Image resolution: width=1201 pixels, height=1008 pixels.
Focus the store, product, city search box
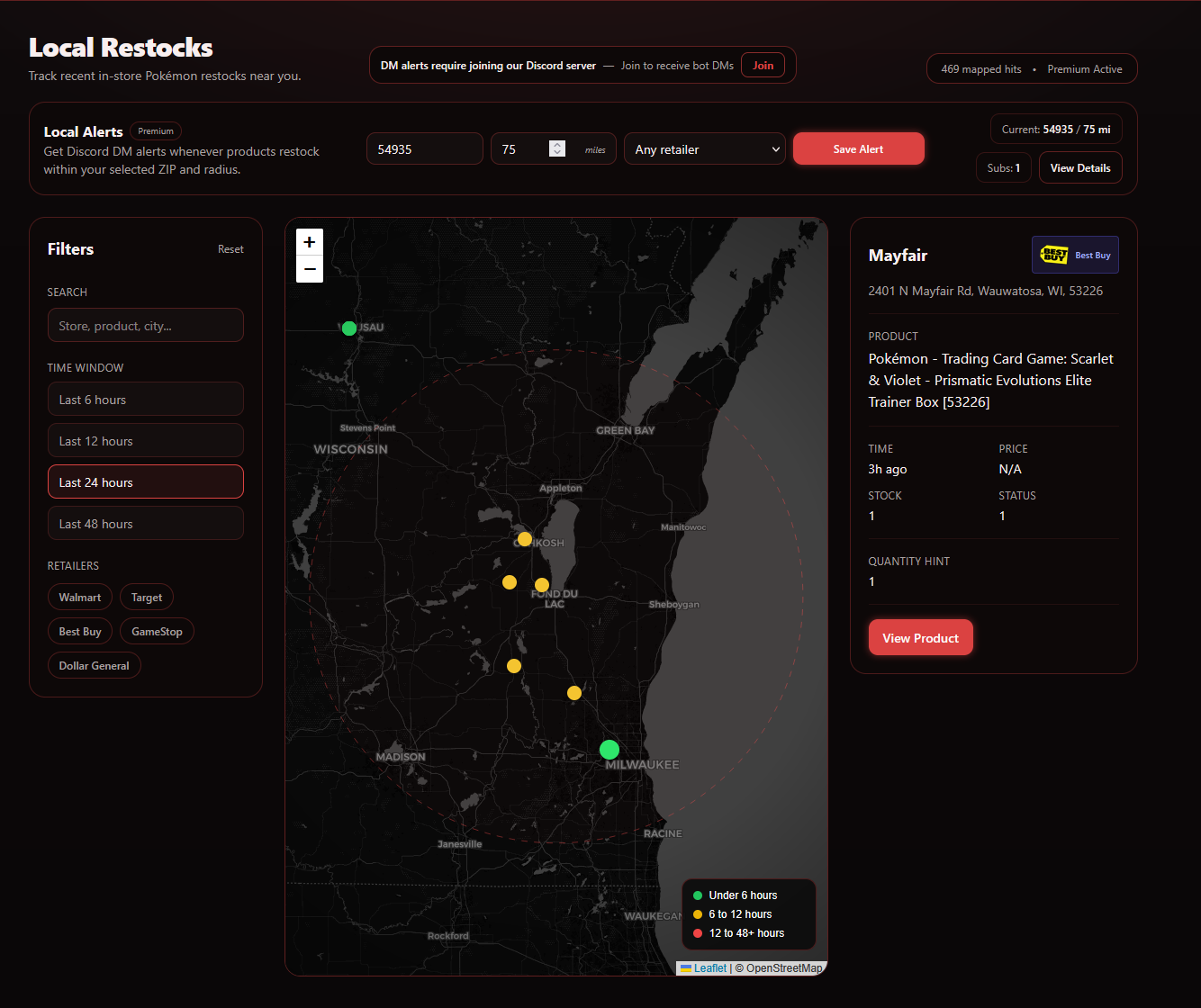pyautogui.click(x=146, y=326)
